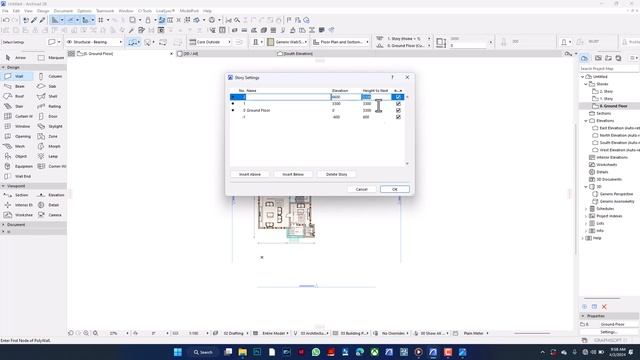This screenshot has width=640, height=360.
Task: Open Floor Plan and Section dropdown
Action: 341,42
